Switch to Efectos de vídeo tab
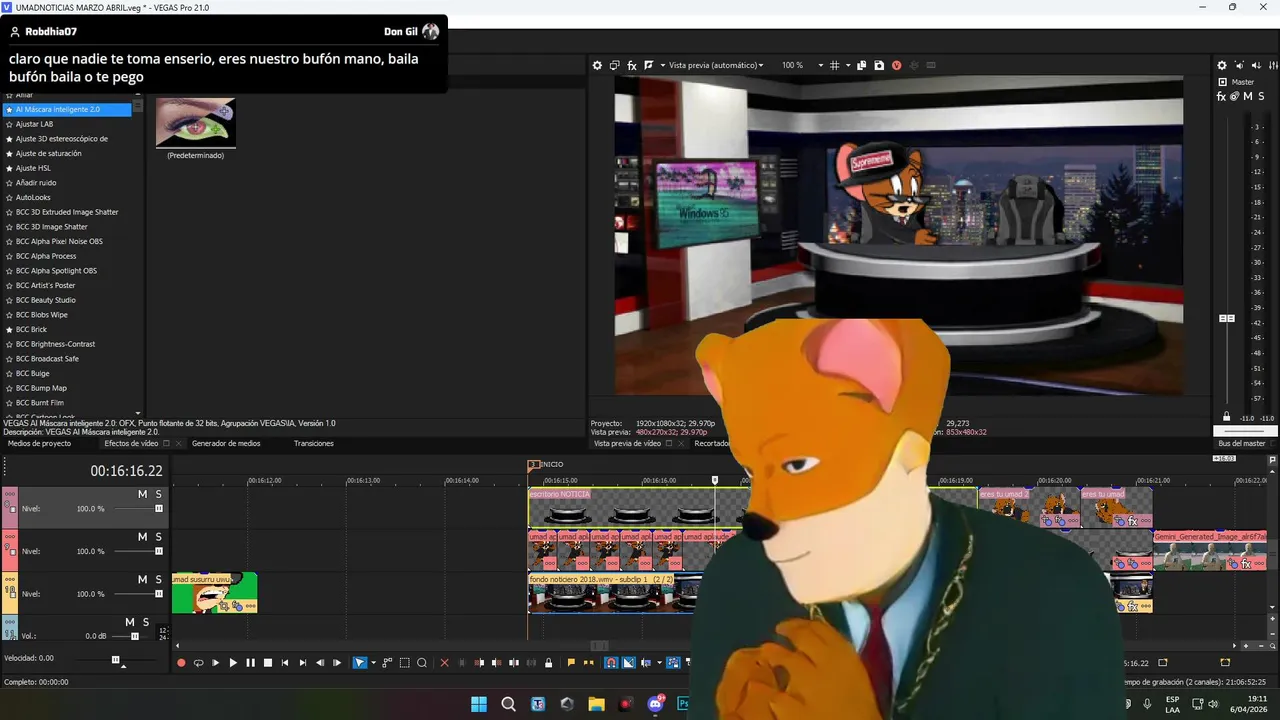Viewport: 1280px width, 720px height. [131, 443]
